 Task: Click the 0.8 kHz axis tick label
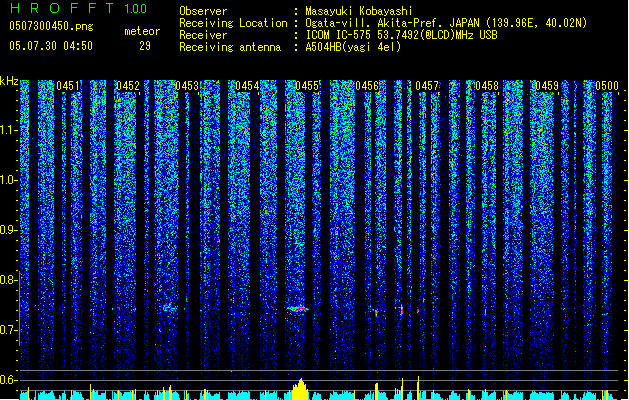(8, 280)
